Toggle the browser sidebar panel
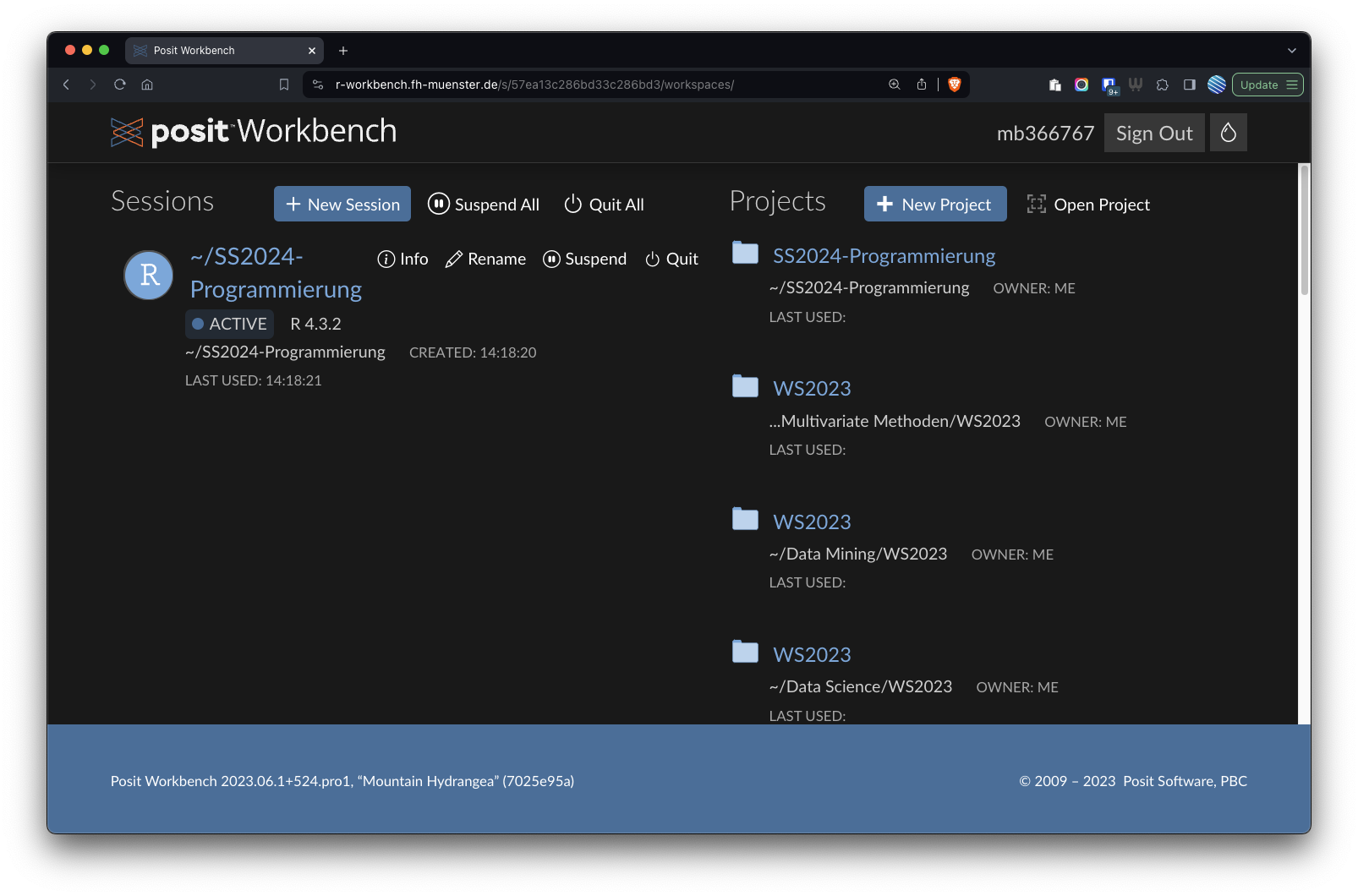The height and width of the screenshot is (896, 1358). point(1189,85)
